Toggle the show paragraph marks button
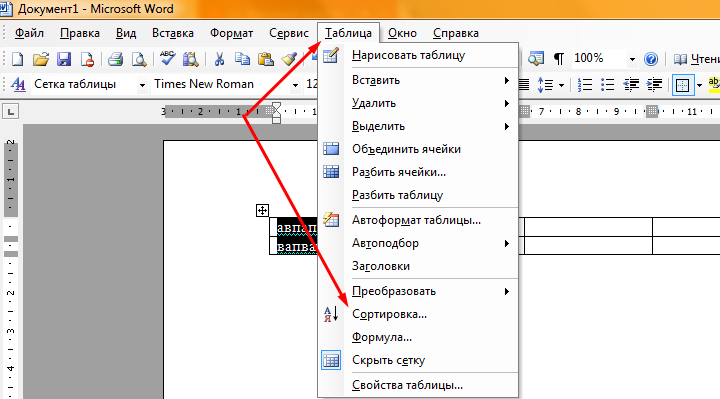 558,59
